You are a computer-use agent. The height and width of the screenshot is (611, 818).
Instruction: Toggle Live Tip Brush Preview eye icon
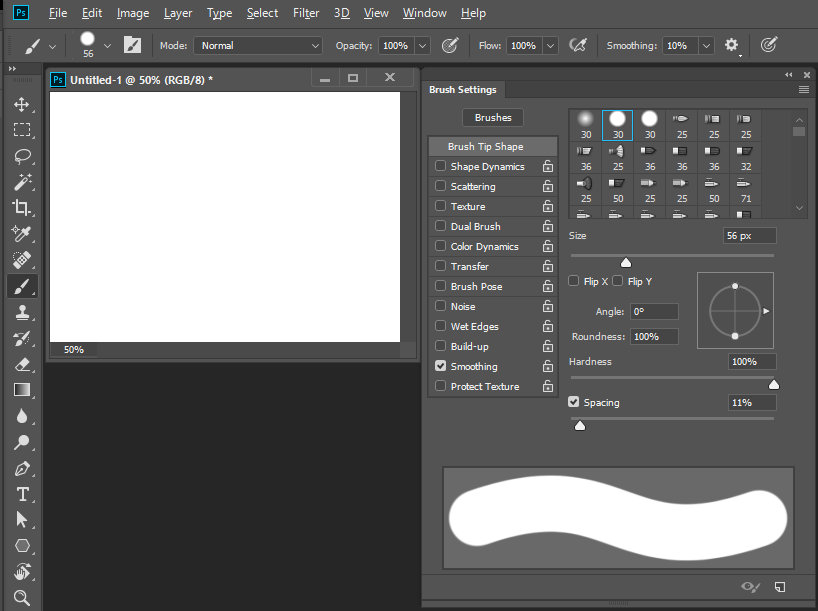coord(750,587)
